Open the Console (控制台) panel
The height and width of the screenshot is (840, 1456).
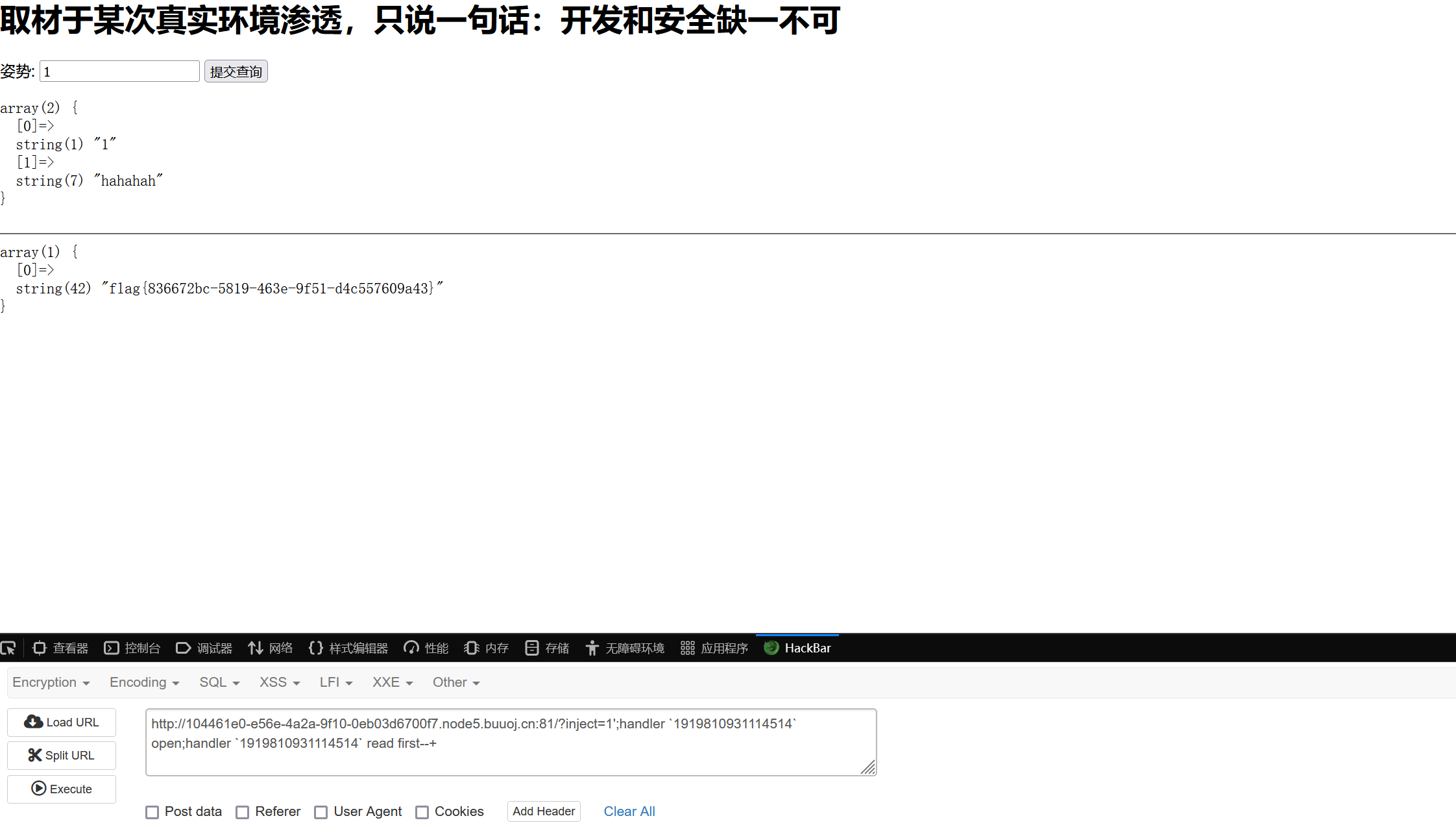132,648
